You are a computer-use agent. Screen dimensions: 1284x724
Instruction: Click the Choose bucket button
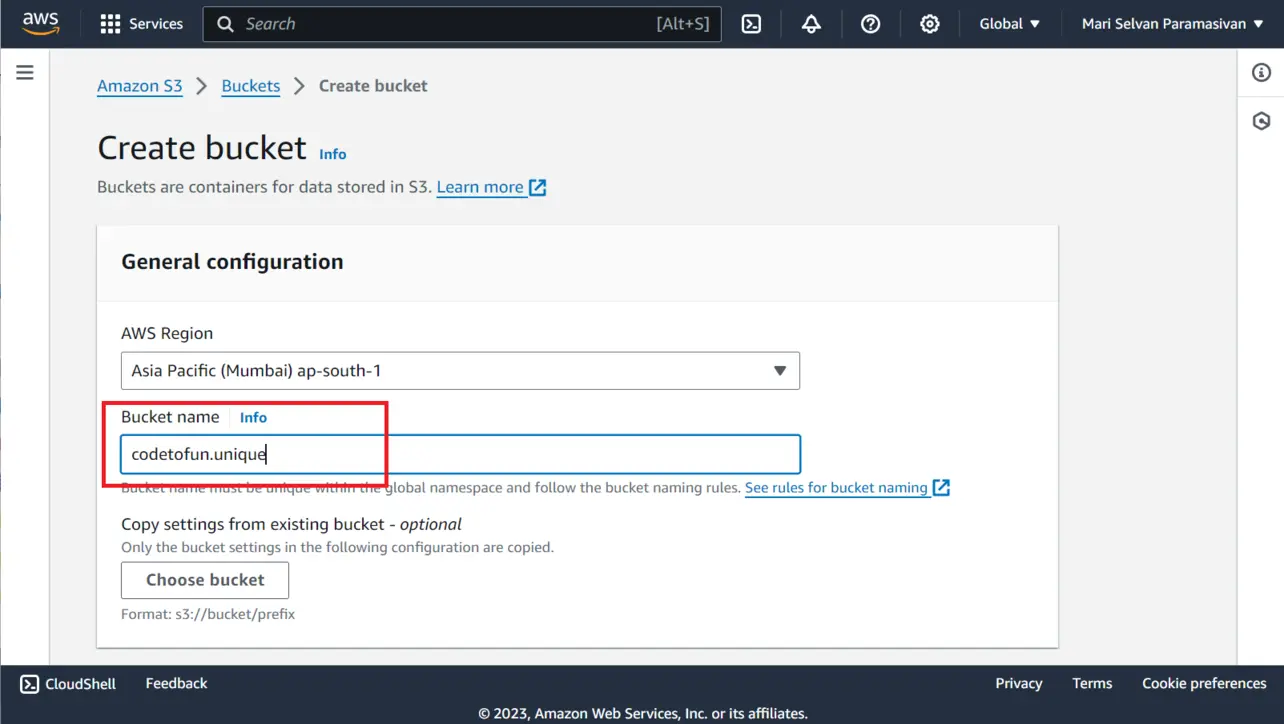pyautogui.click(x=205, y=580)
